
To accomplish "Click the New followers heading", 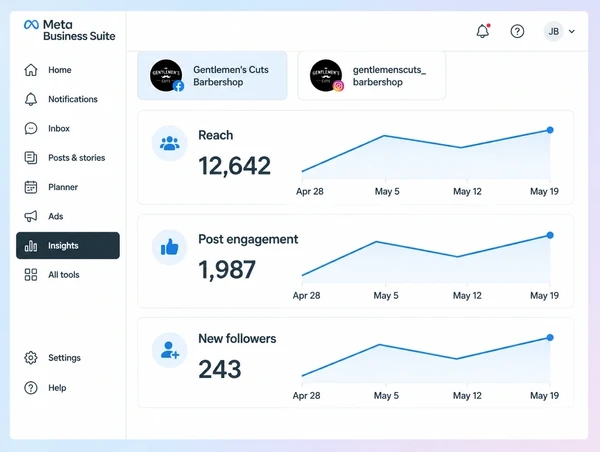I will tap(237, 339).
